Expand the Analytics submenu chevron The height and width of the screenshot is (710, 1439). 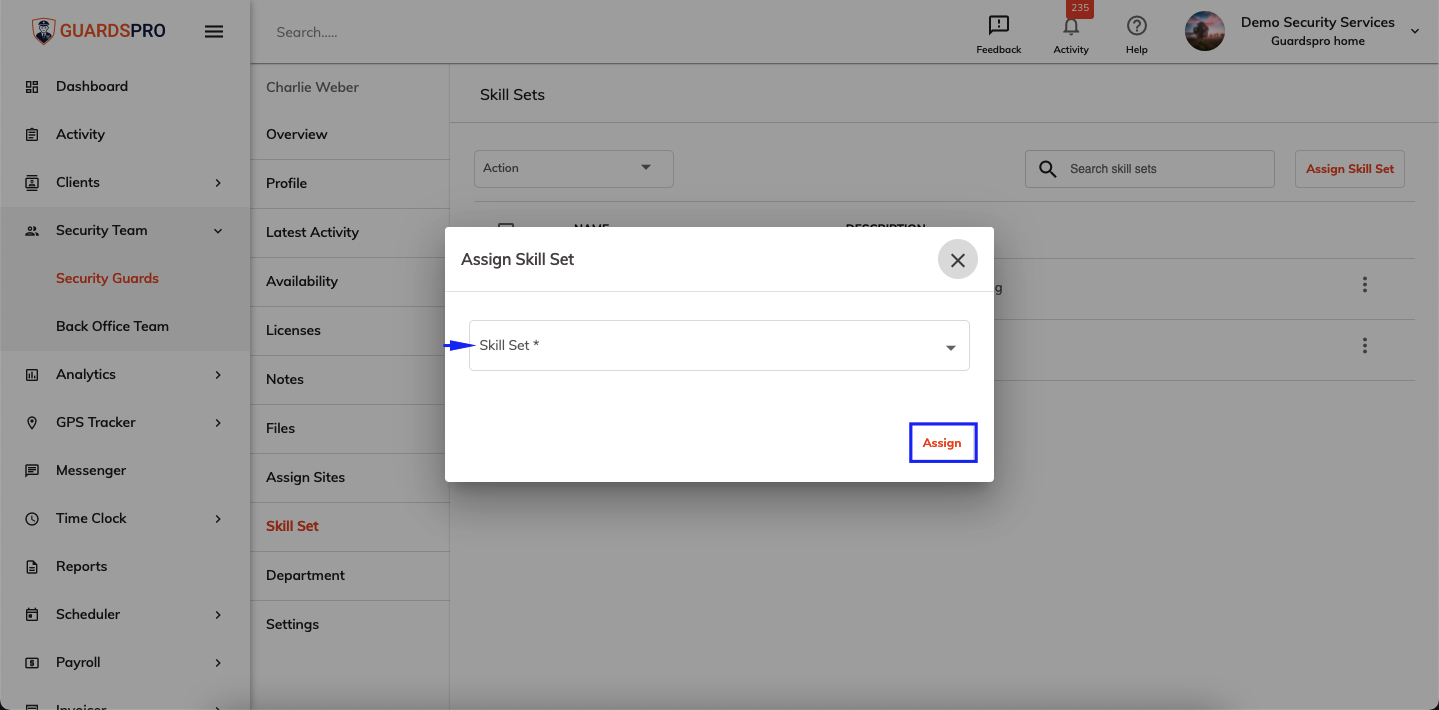click(x=218, y=375)
